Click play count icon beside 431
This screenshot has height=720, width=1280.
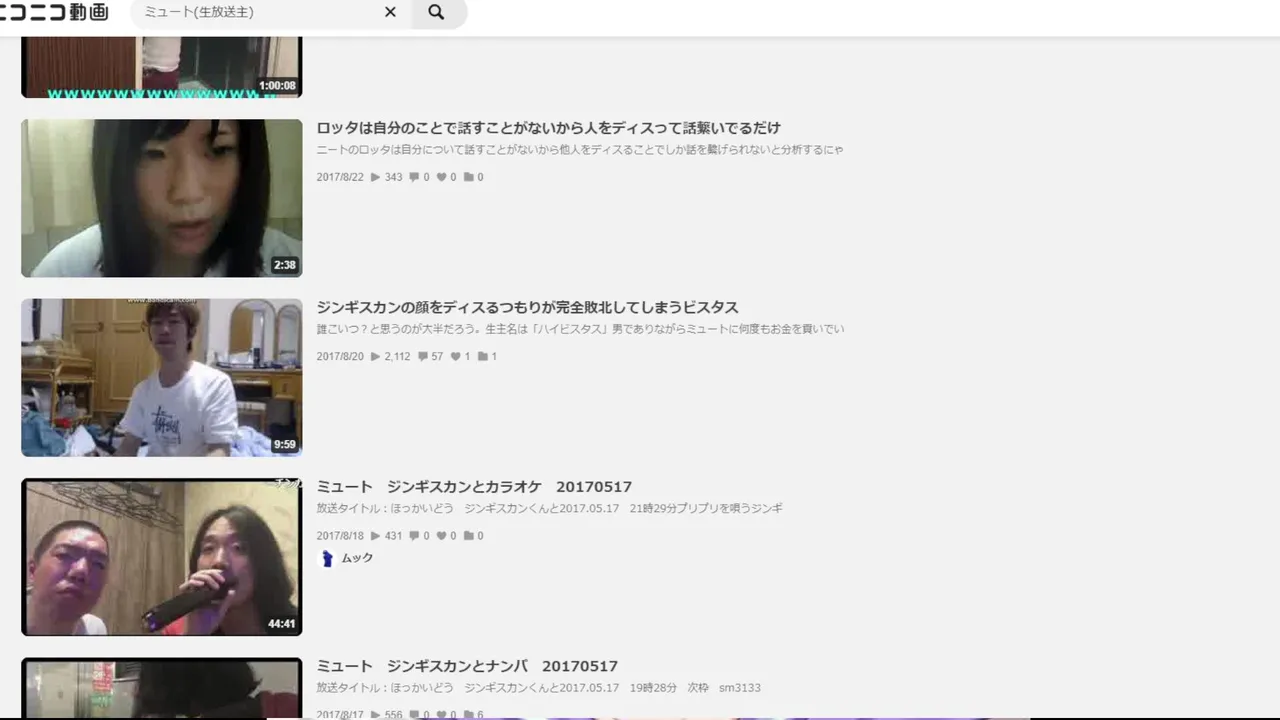click(376, 536)
